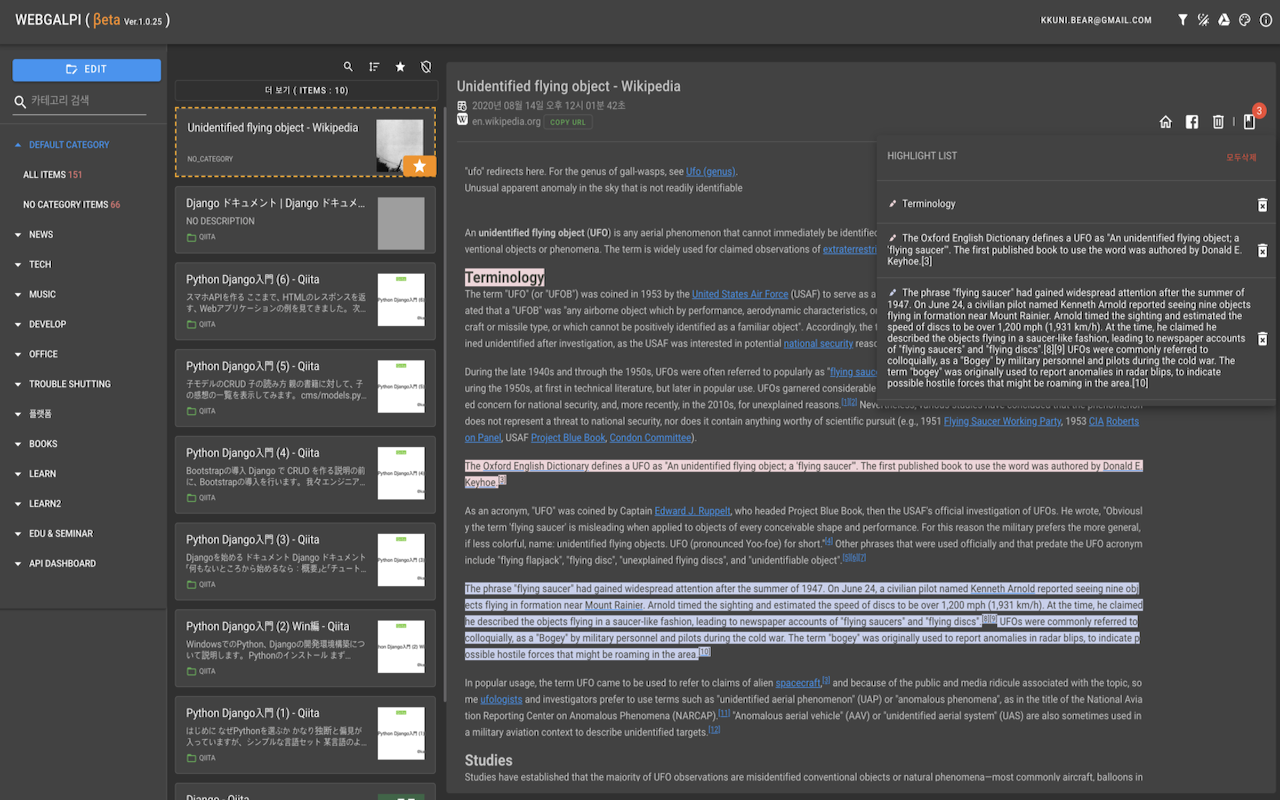This screenshot has height=800, width=1280.
Task: Open the color palette theme icon
Action: (x=1244, y=19)
